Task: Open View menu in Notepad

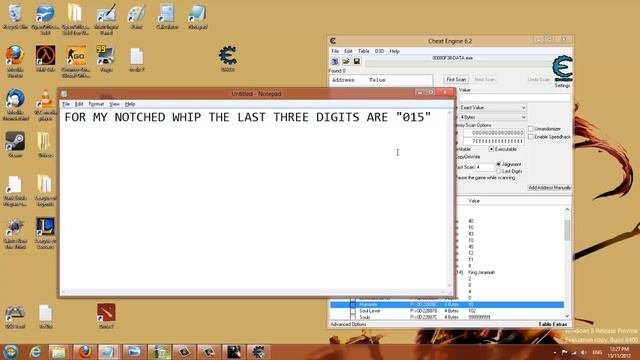Action: click(114, 104)
